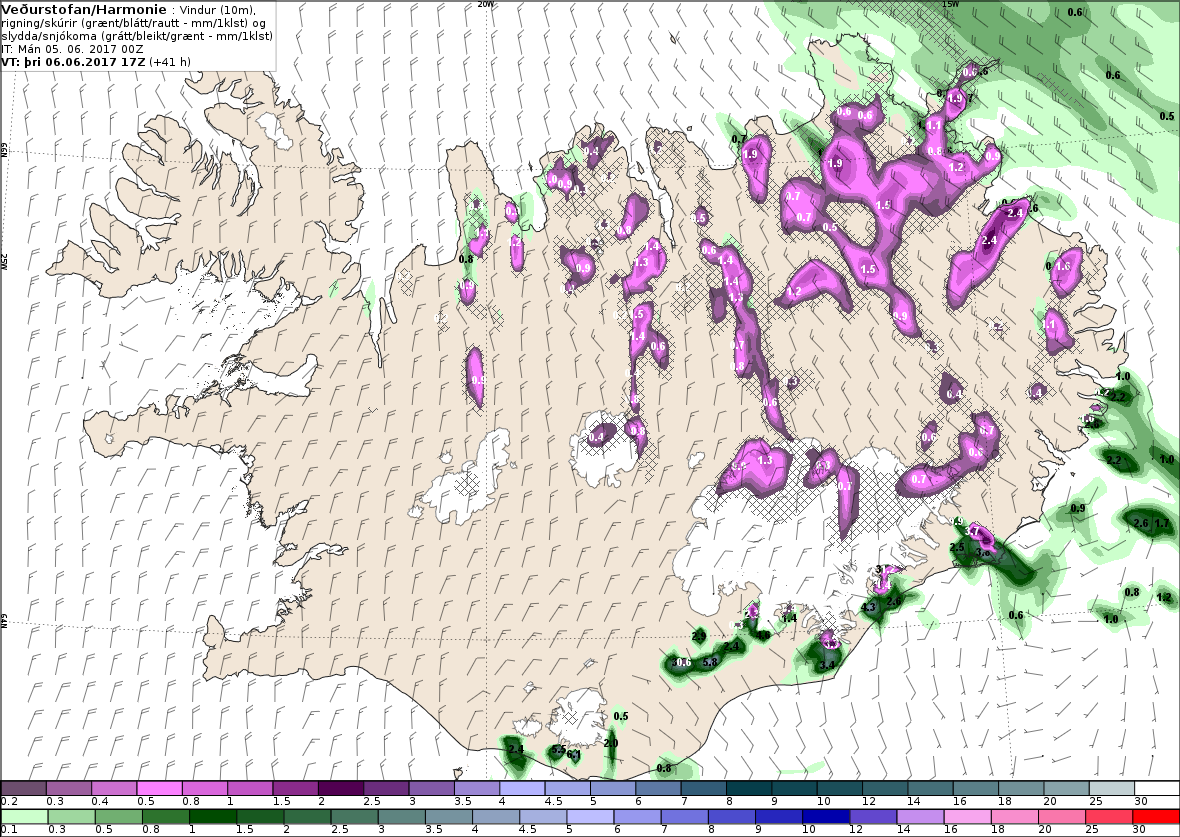Click the upper legend swatch starting at 1.5
Image resolution: width=1180 pixels, height=837 pixels.
296,789
